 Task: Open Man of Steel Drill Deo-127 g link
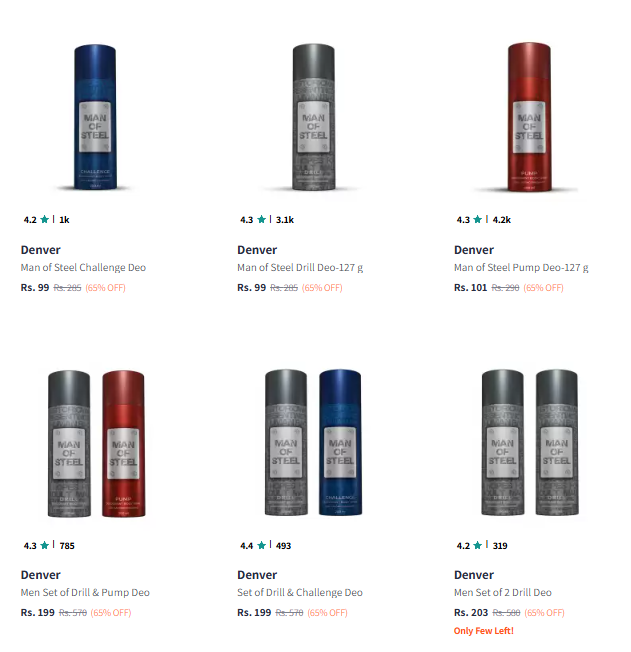click(x=300, y=267)
